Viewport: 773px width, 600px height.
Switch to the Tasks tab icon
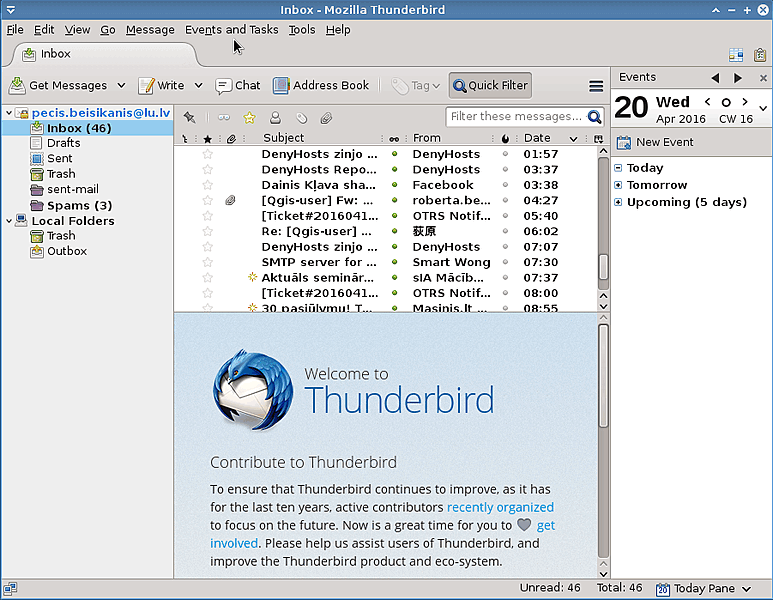760,55
